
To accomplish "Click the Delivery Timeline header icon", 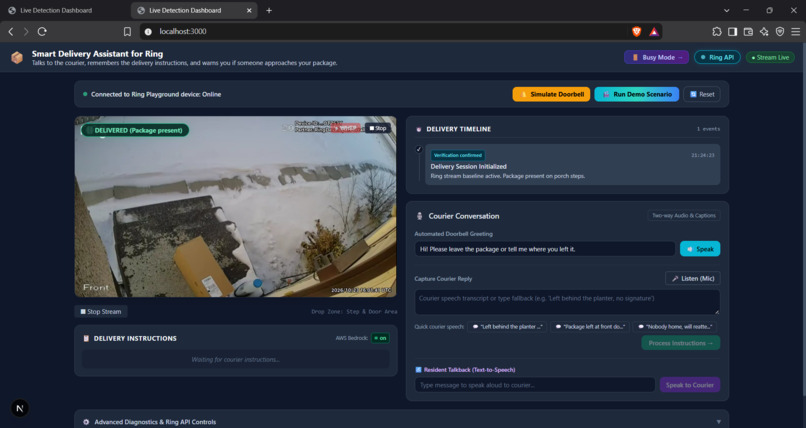I will click(x=418, y=129).
